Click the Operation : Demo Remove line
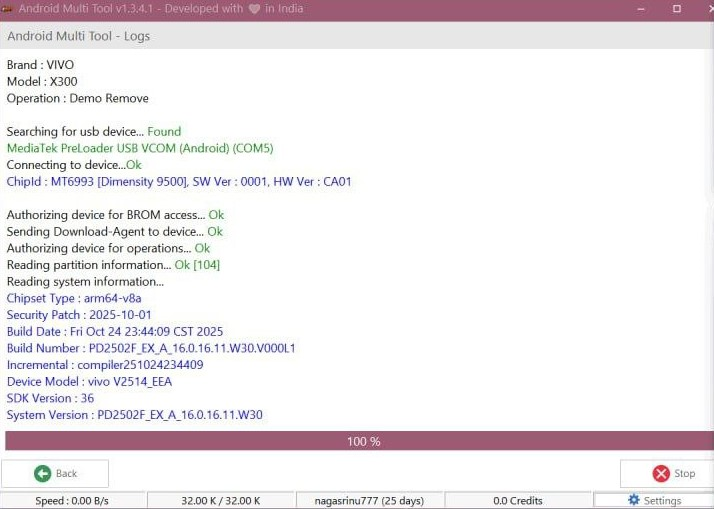 tap(77, 98)
